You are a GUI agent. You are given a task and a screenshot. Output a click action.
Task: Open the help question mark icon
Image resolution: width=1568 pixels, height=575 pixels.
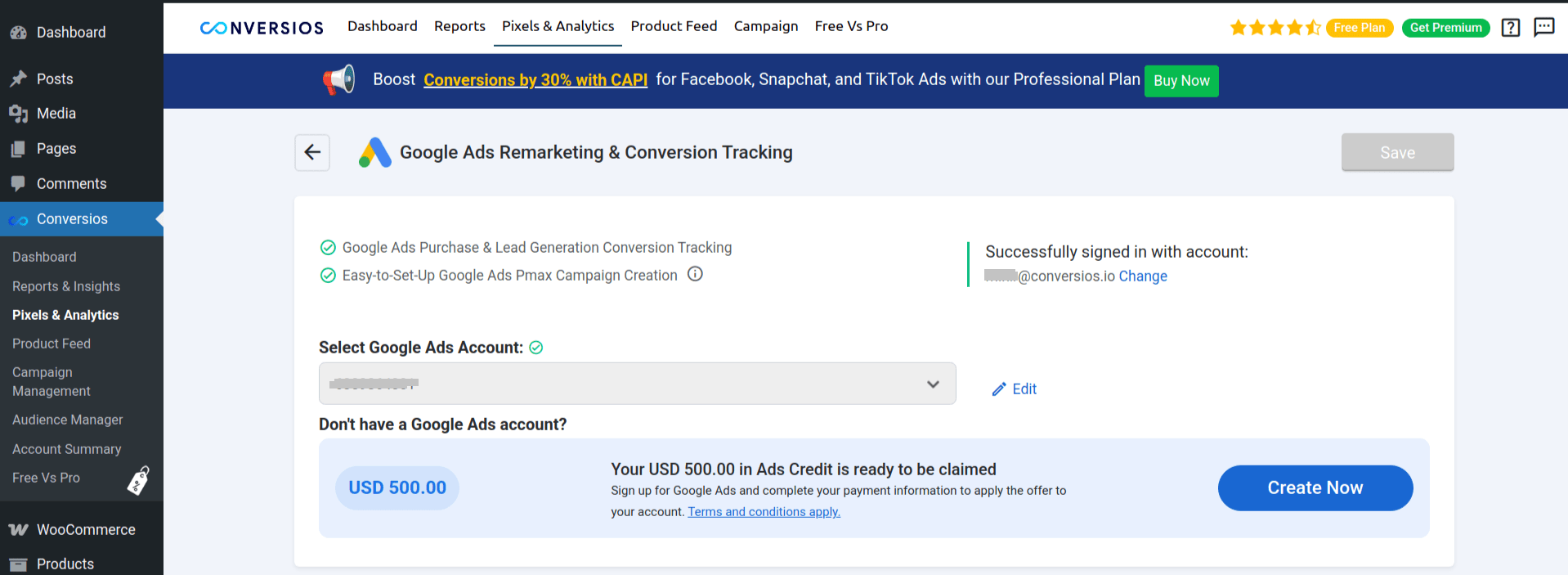(x=1511, y=27)
